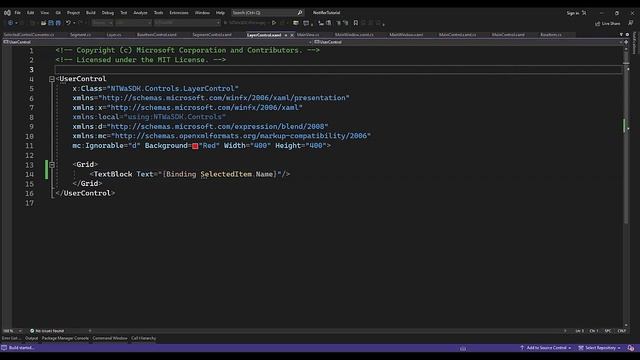Image resolution: width=640 pixels, height=360 pixels.
Task: Open the Command Window tab
Action: [110, 338]
